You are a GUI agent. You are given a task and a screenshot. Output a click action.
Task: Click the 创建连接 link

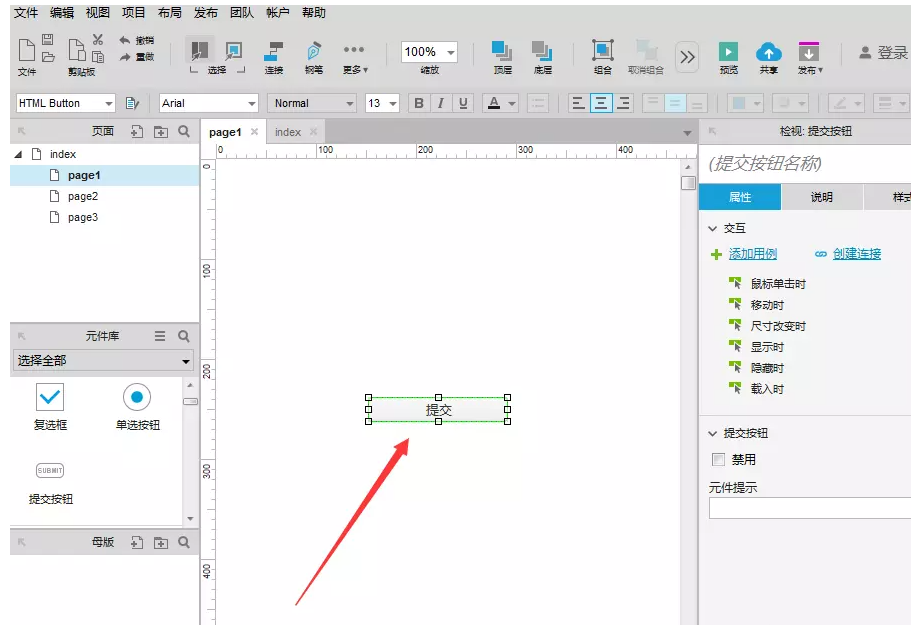(x=856, y=254)
